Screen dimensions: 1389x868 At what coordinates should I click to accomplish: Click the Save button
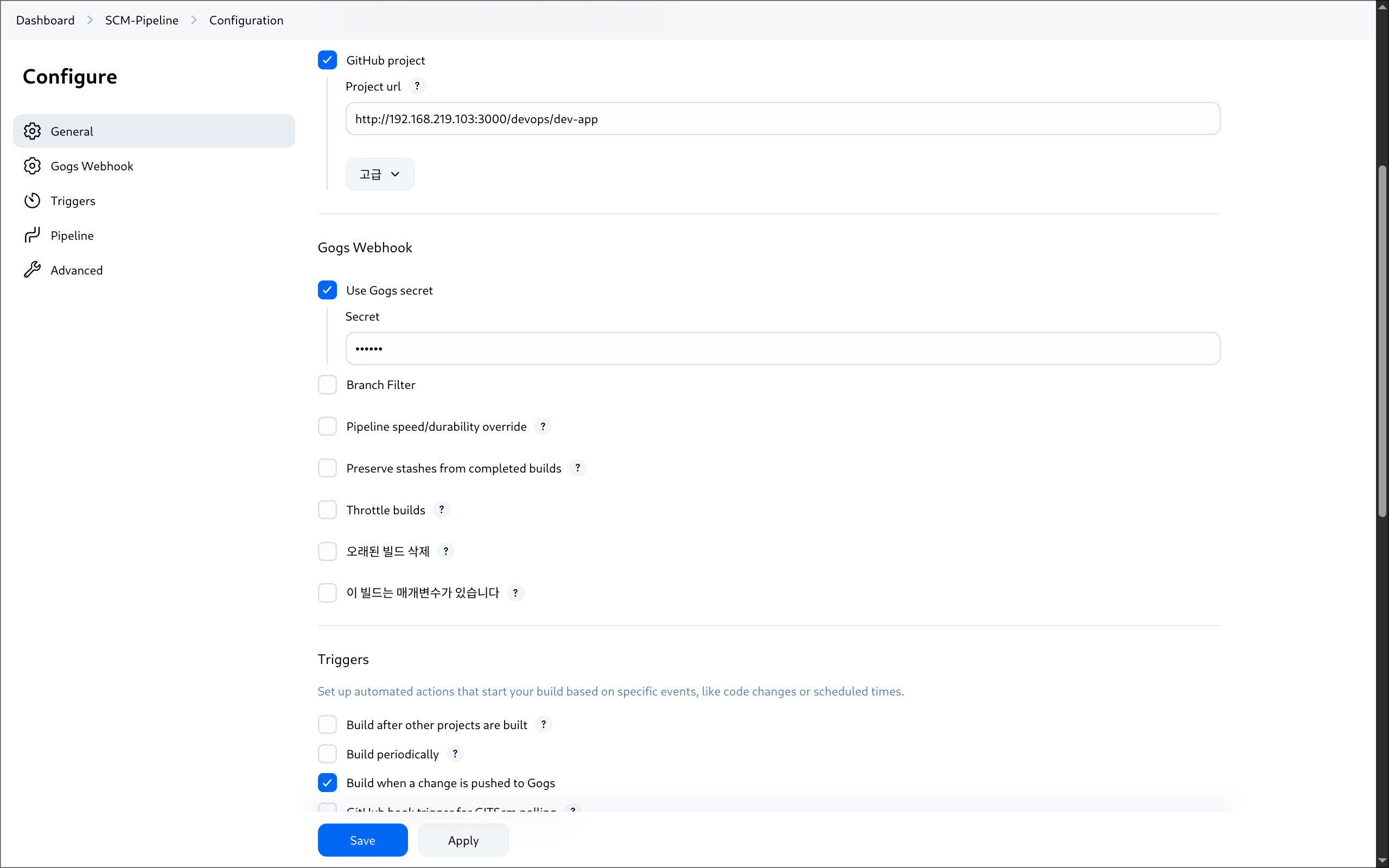click(363, 840)
